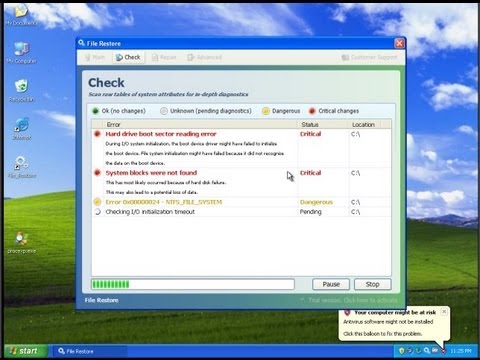This screenshot has height=360, width=480.
Task: Click 'Click this balloon to fix' text
Action: pyautogui.click(x=383, y=334)
